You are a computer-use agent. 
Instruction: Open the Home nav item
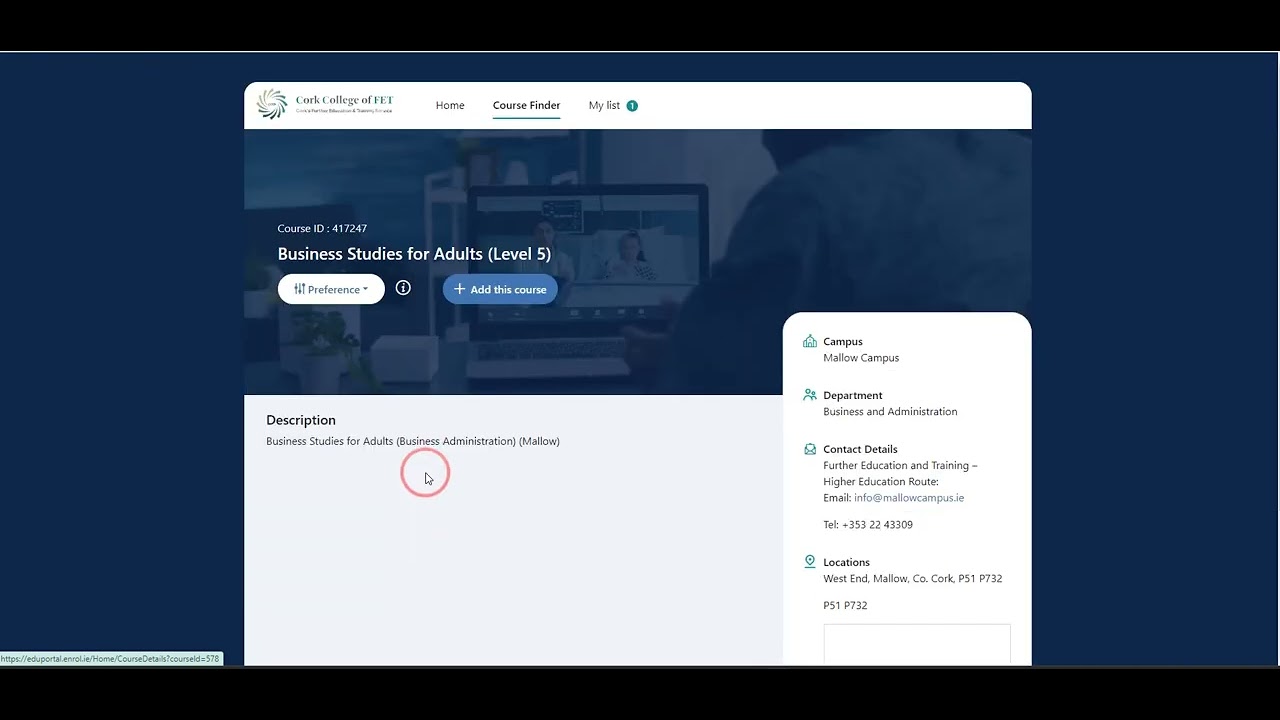(x=450, y=105)
